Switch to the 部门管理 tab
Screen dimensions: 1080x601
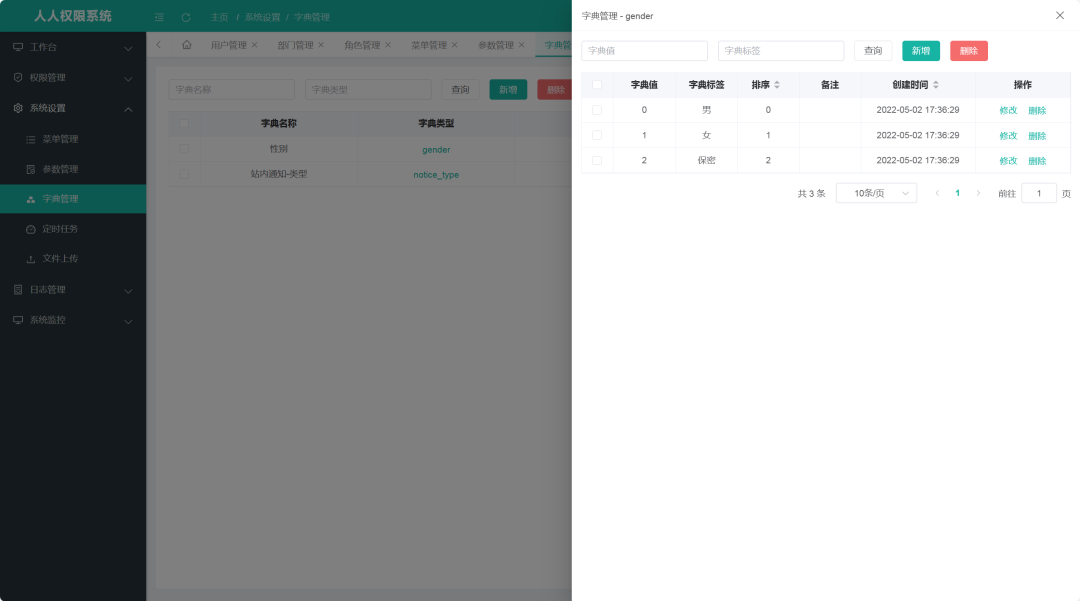(295, 44)
